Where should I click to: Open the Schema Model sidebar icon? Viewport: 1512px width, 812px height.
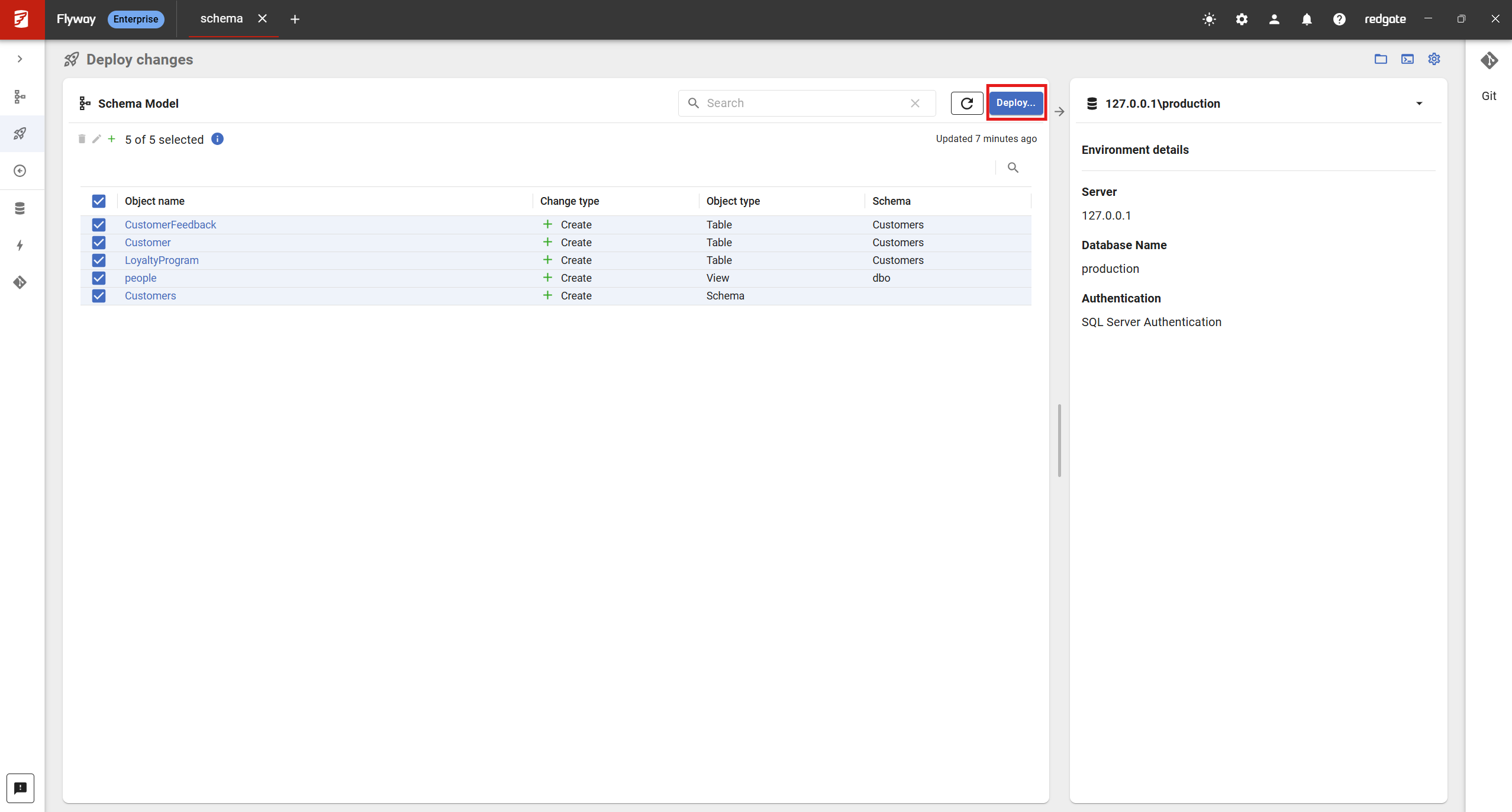point(20,96)
